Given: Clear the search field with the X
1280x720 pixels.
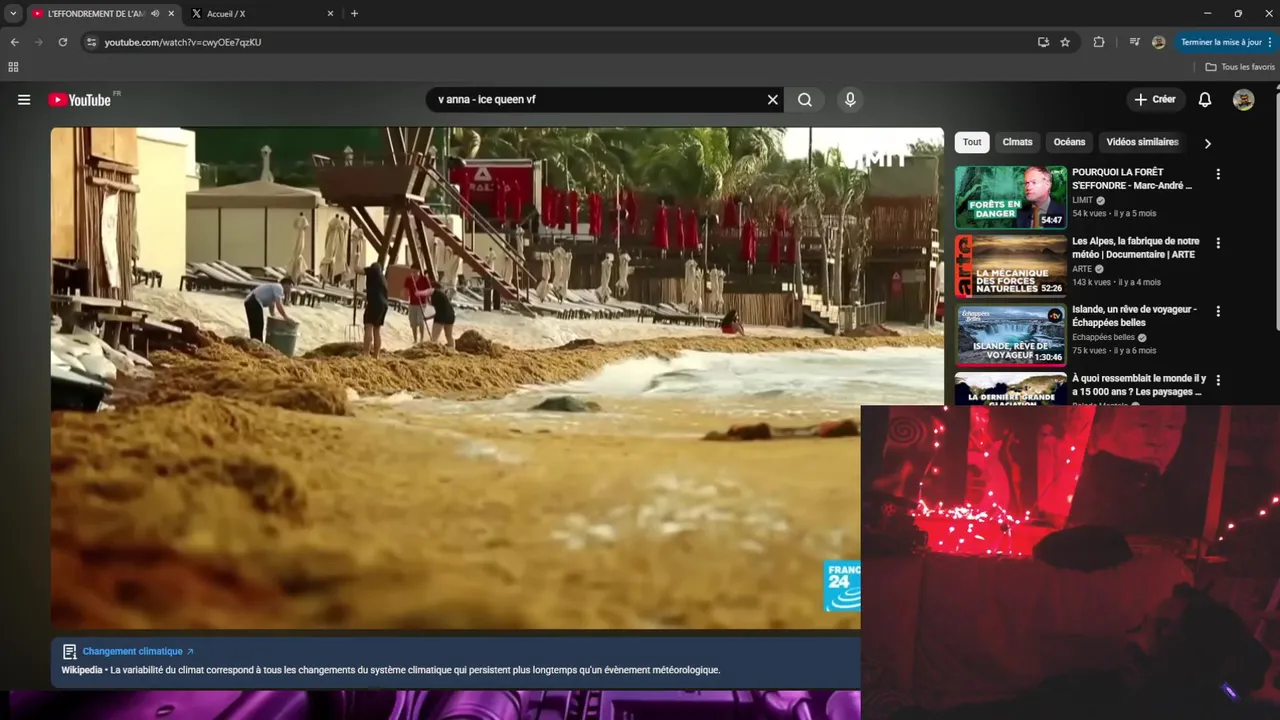Looking at the screenshot, I should coord(772,100).
